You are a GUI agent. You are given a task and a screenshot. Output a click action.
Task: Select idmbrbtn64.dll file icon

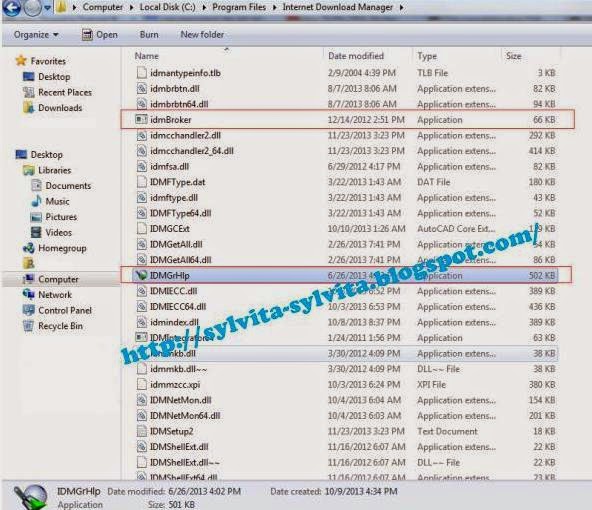[141, 104]
